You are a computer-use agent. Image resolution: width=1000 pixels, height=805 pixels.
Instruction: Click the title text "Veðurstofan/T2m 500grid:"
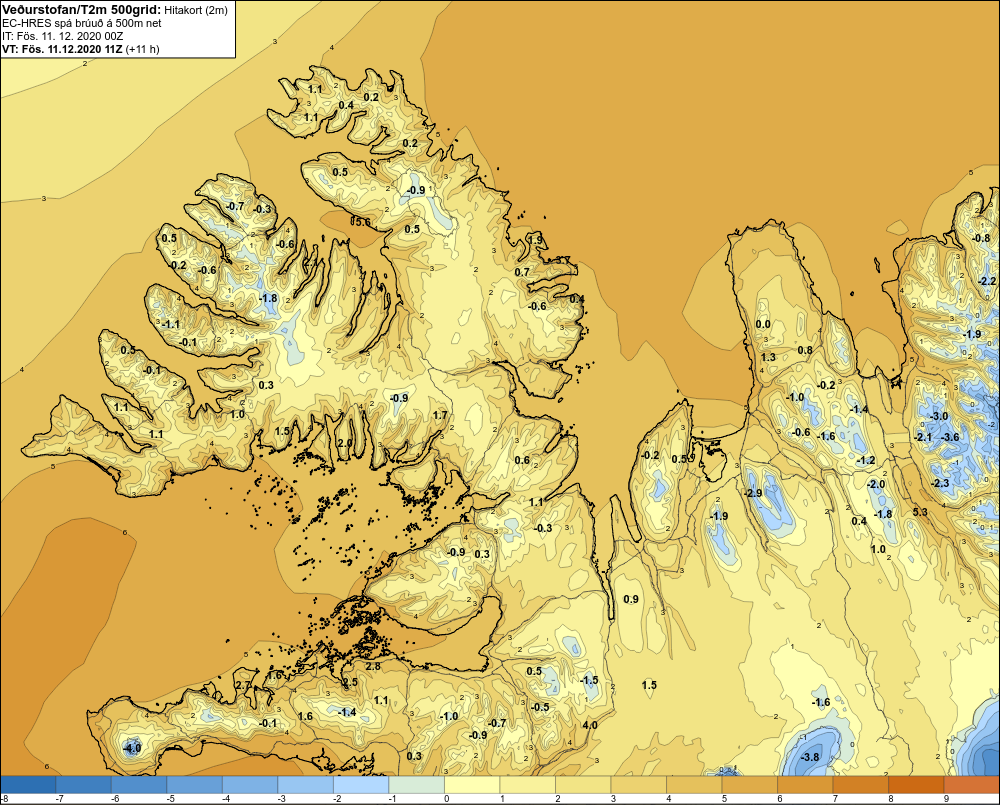click(81, 9)
